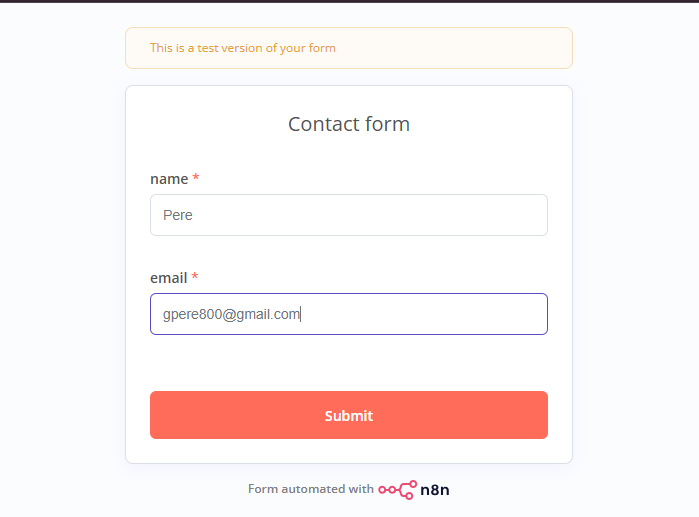Click the "Contact form" heading
This screenshot has height=517, width=699.
349,124
